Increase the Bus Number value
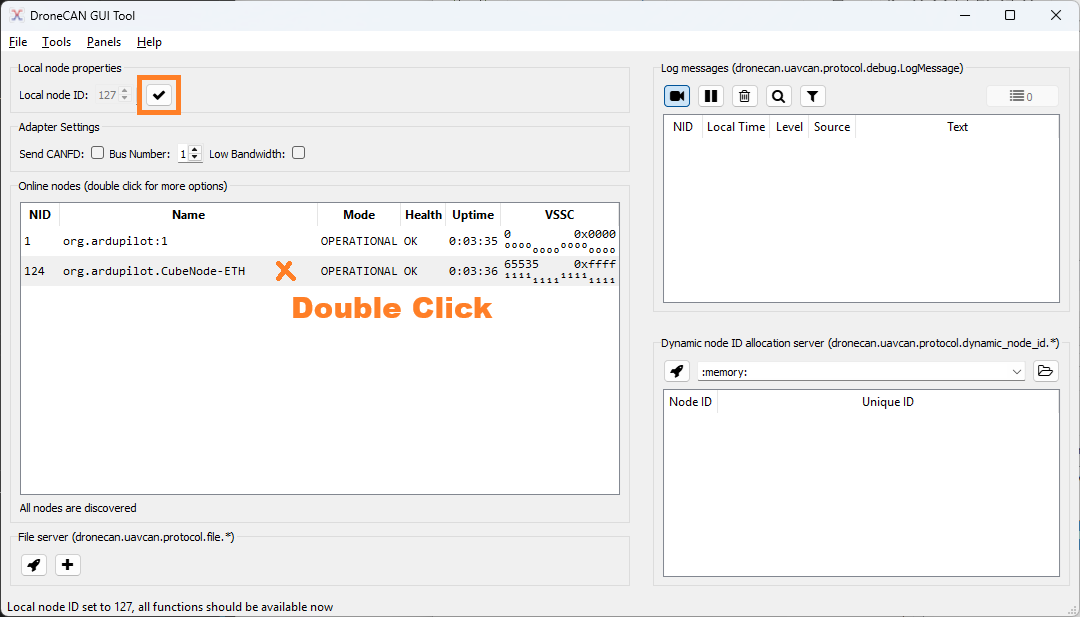 point(195,150)
